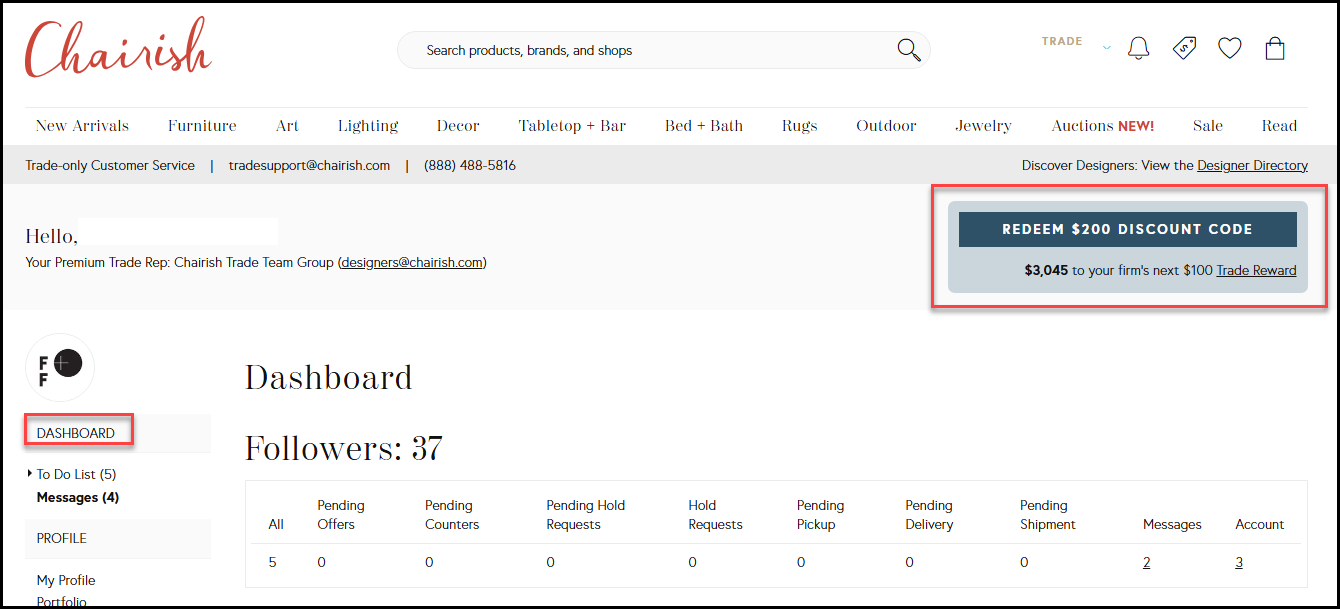Open Sale menu item
The image size is (1340, 609).
1208,126
